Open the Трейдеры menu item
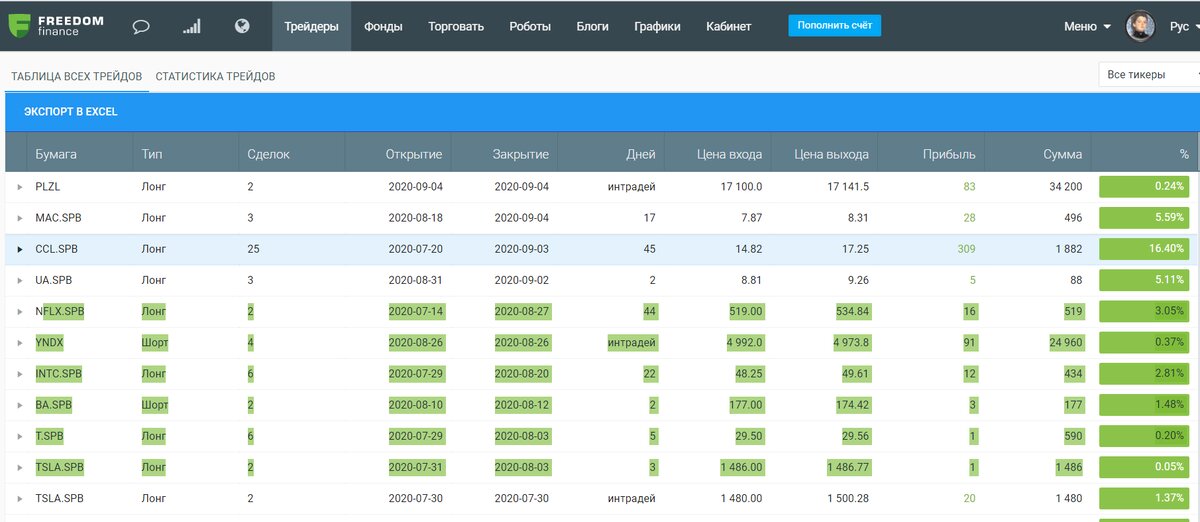Screen dimensions: 1200x522 point(311,27)
